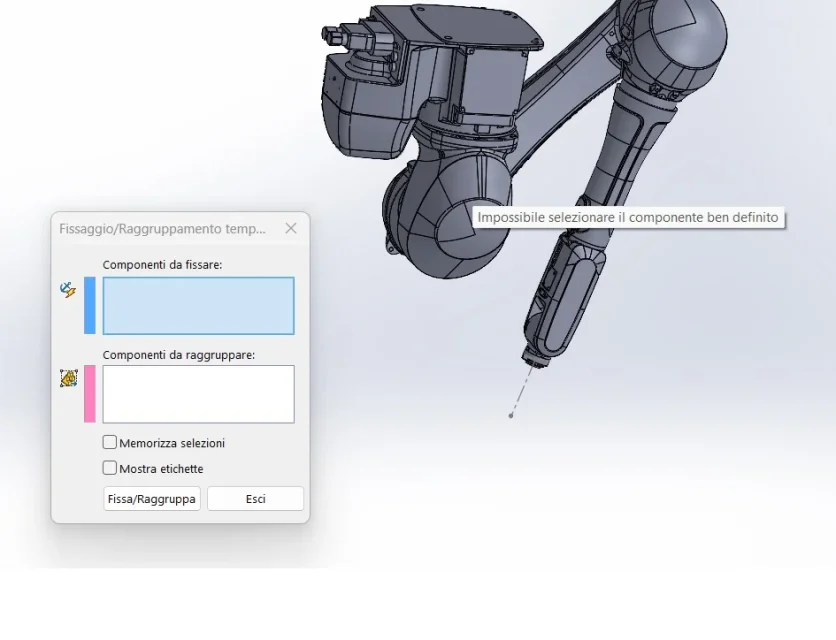Select the point at the dashed line end
This screenshot has width=836, height=640.
click(x=511, y=415)
